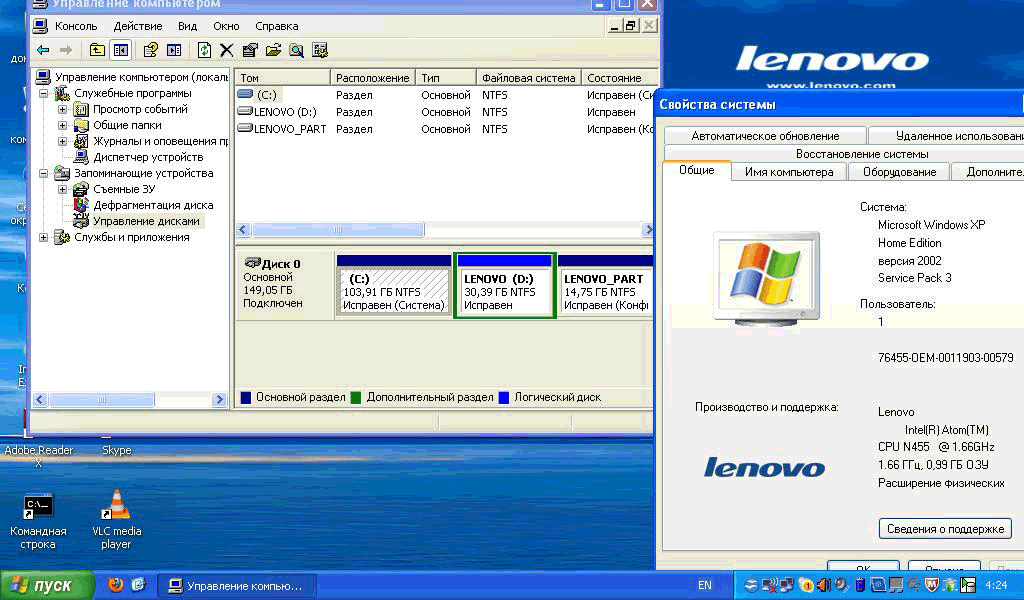
Task: Click the settings list toolbar icon
Action: click(320, 50)
